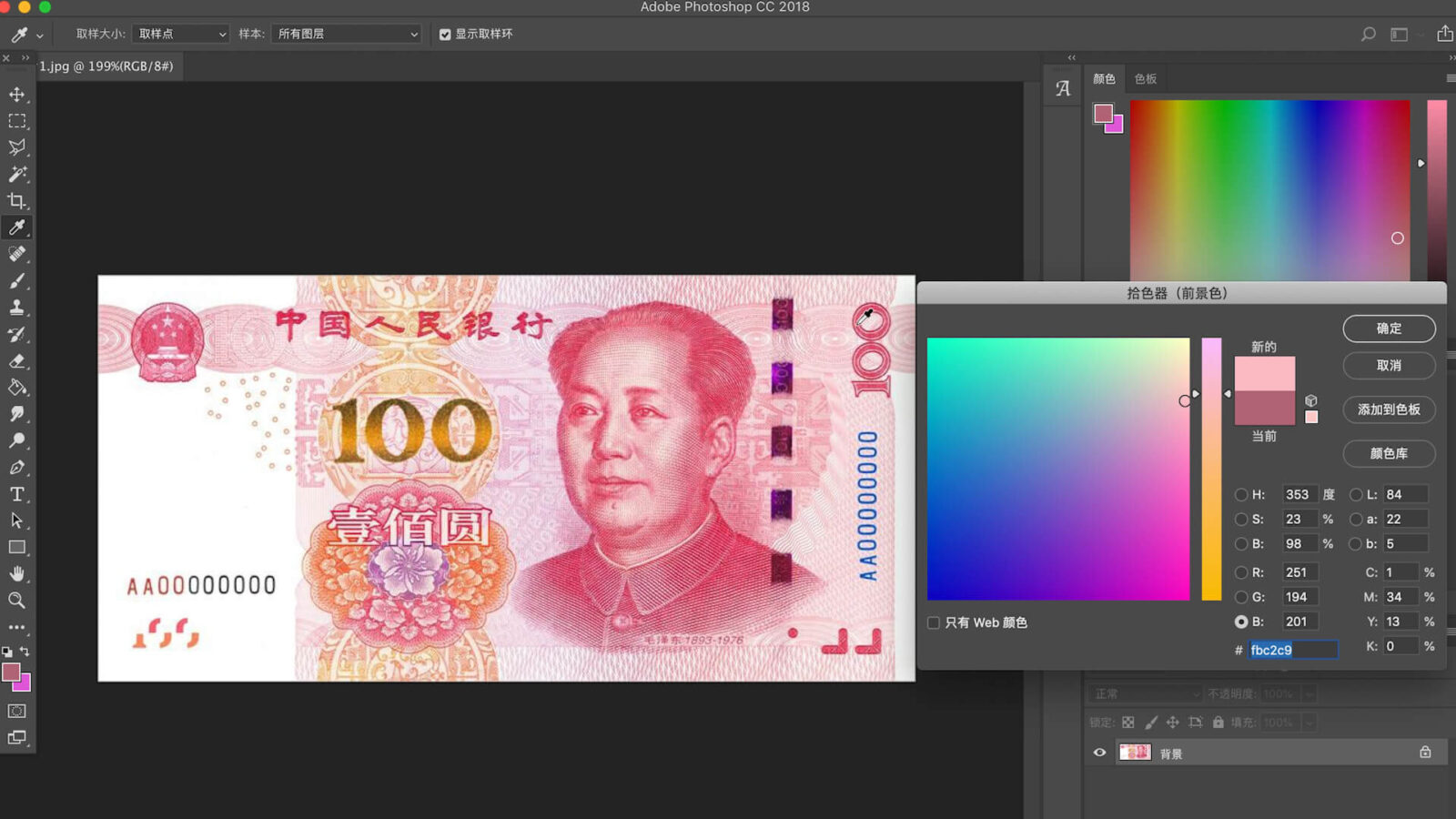The image size is (1456, 819).
Task: Select the G green radio button
Action: pos(1241,597)
